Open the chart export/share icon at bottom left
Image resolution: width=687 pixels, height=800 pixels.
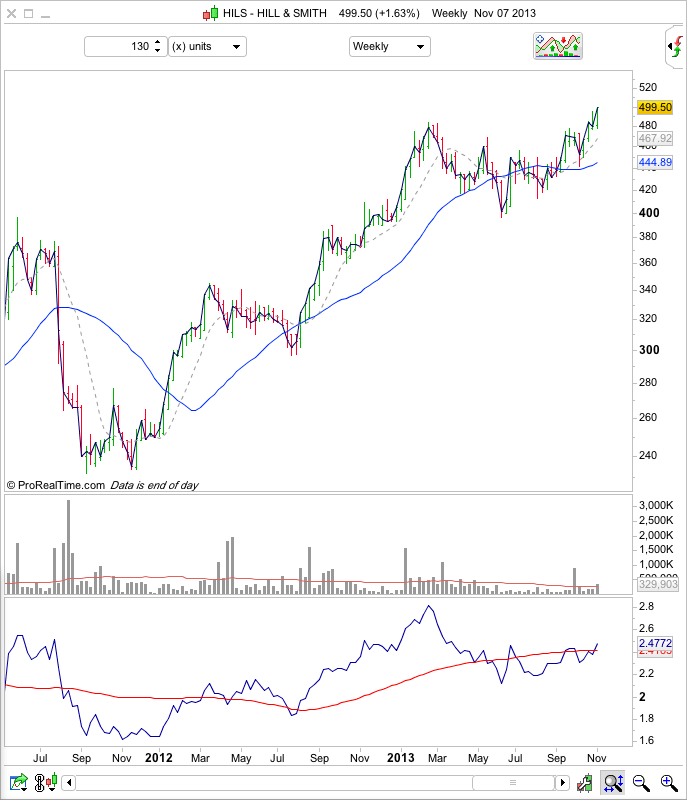[x=19, y=782]
